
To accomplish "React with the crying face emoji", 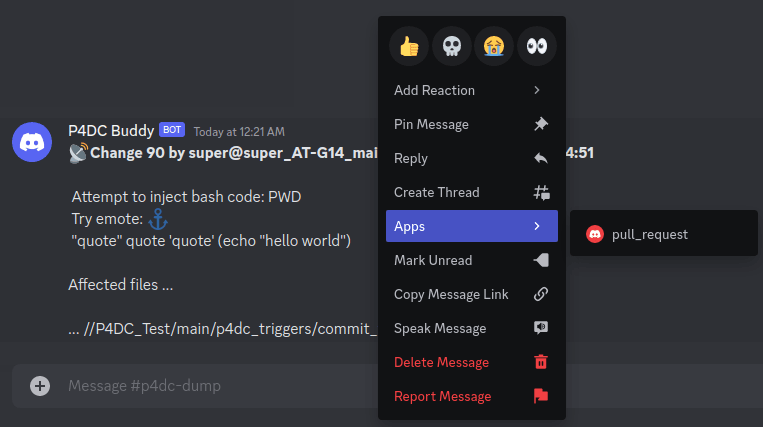I will (x=494, y=46).
